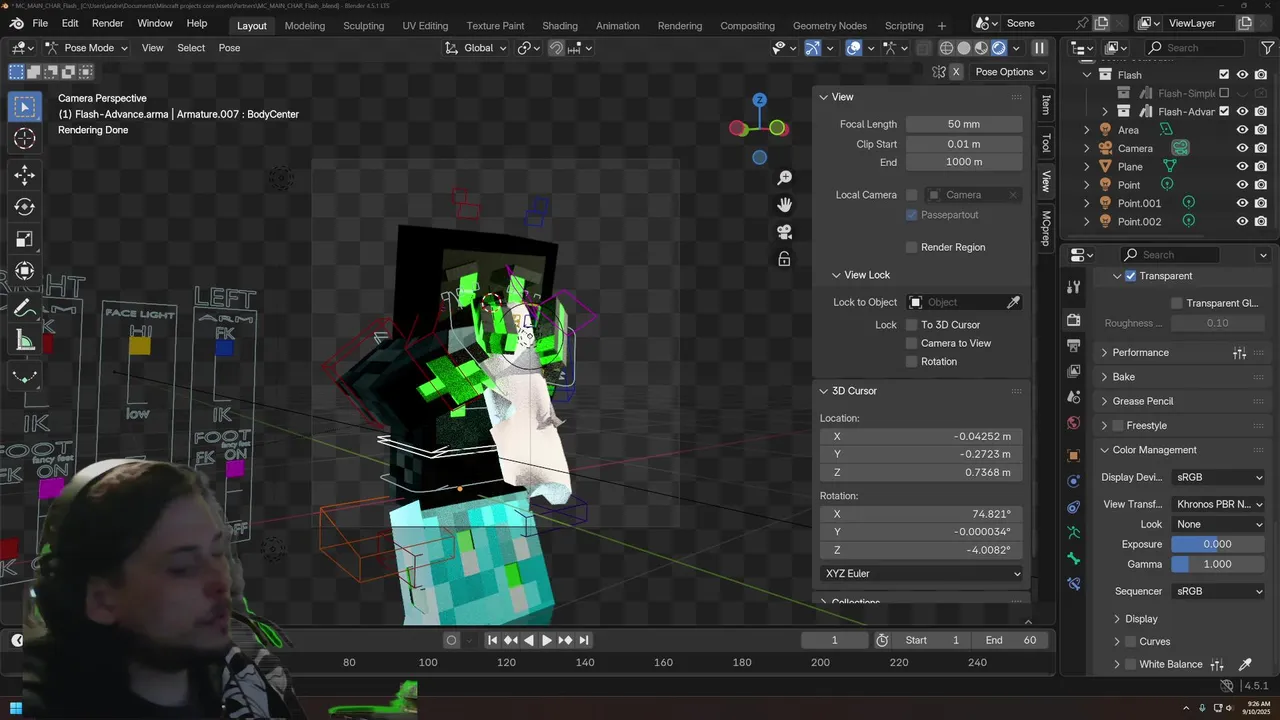
Task: Open the Pose menu in viewport header
Action: [x=229, y=48]
